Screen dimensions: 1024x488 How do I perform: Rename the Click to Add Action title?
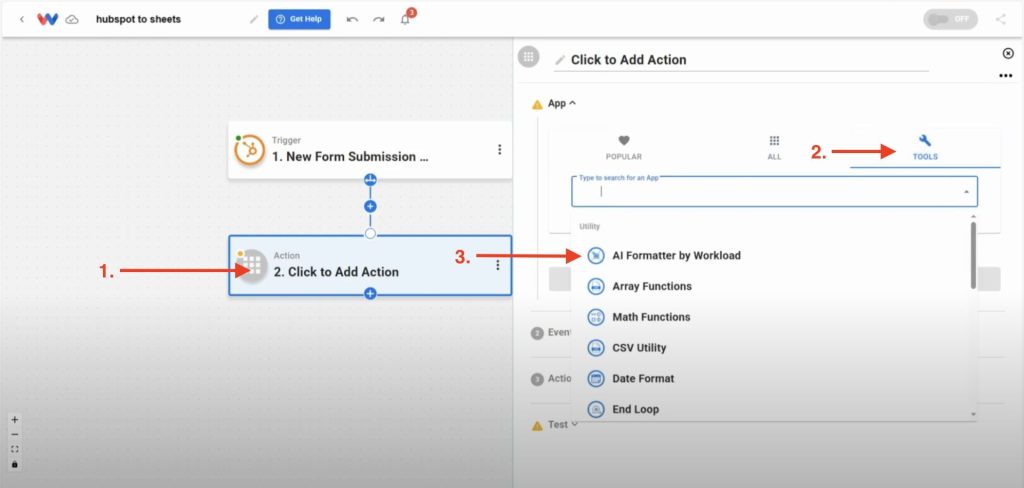click(741, 59)
